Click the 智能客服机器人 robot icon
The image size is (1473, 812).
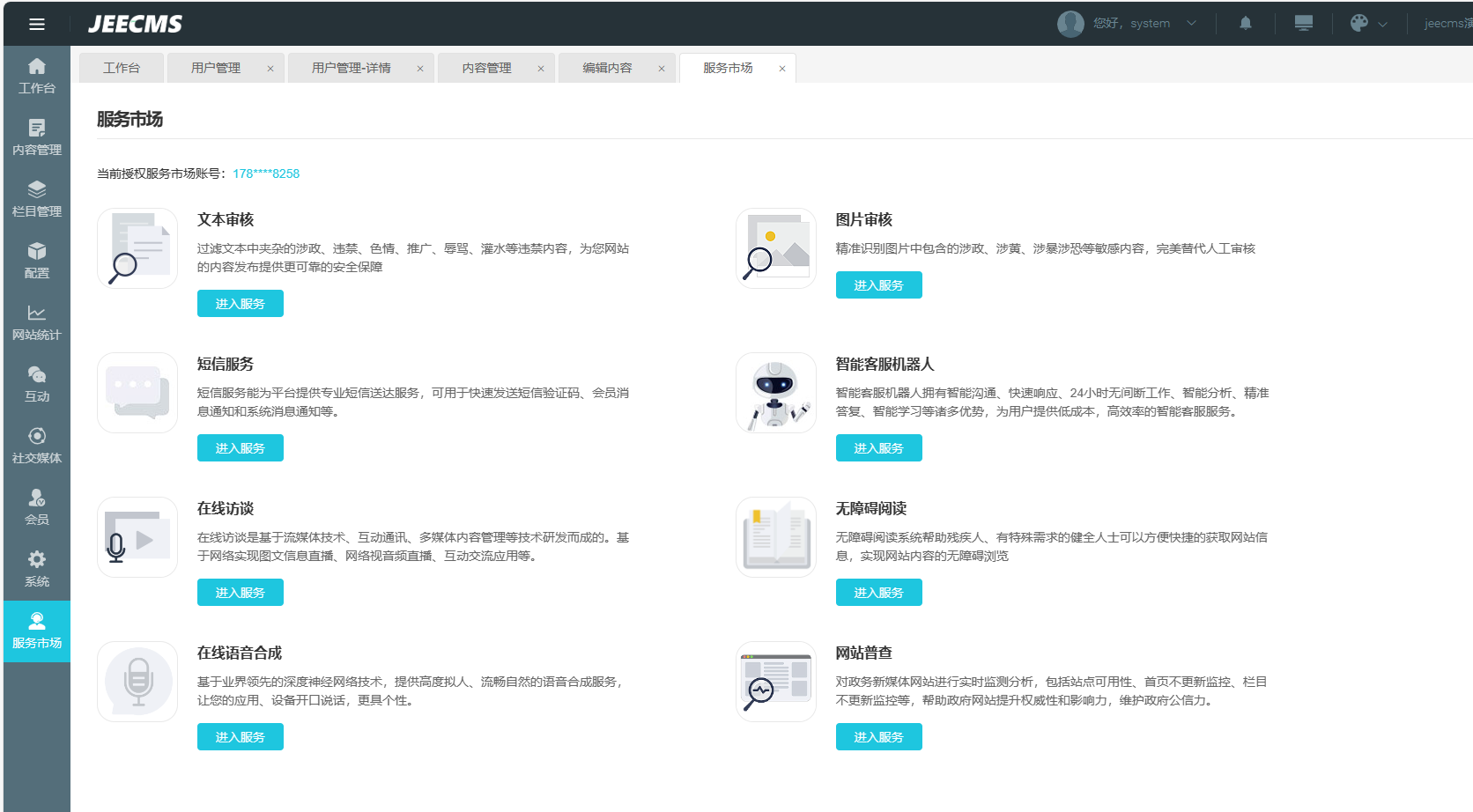click(x=776, y=393)
